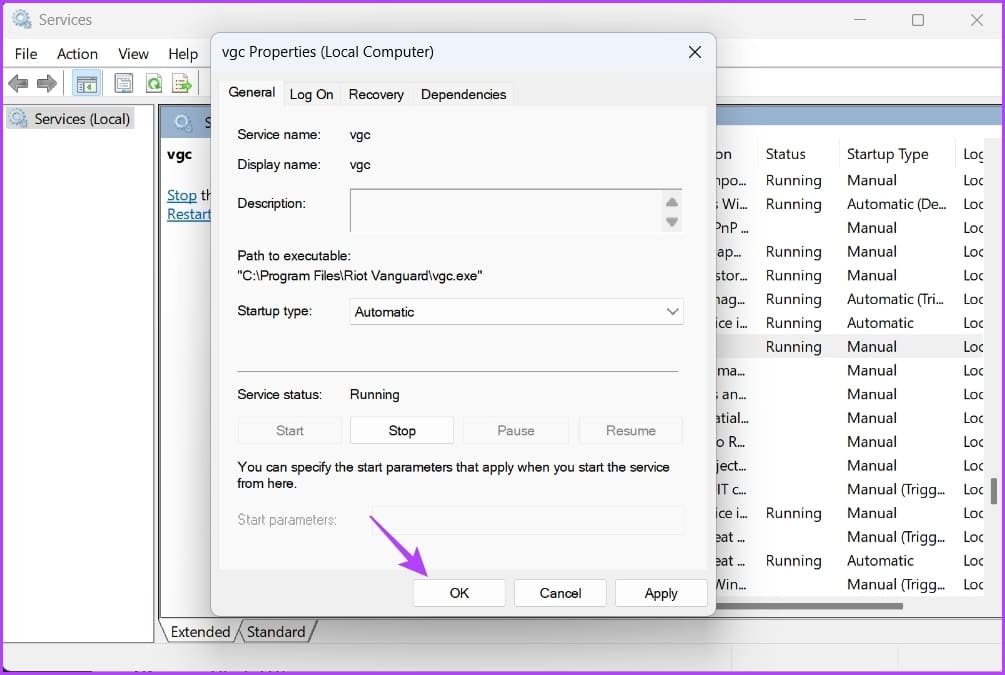
Task: Click the Cancel button
Action: pyautogui.click(x=560, y=593)
